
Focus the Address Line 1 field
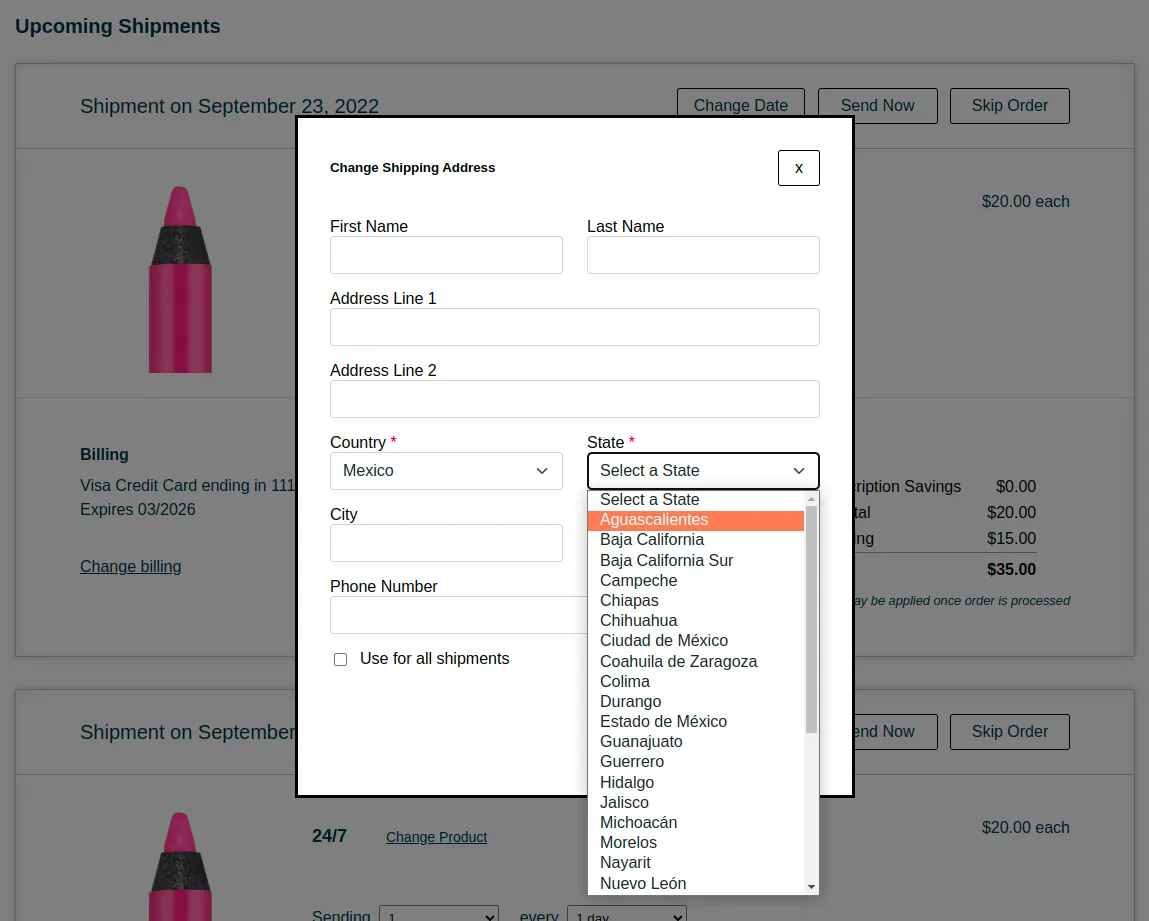574,327
